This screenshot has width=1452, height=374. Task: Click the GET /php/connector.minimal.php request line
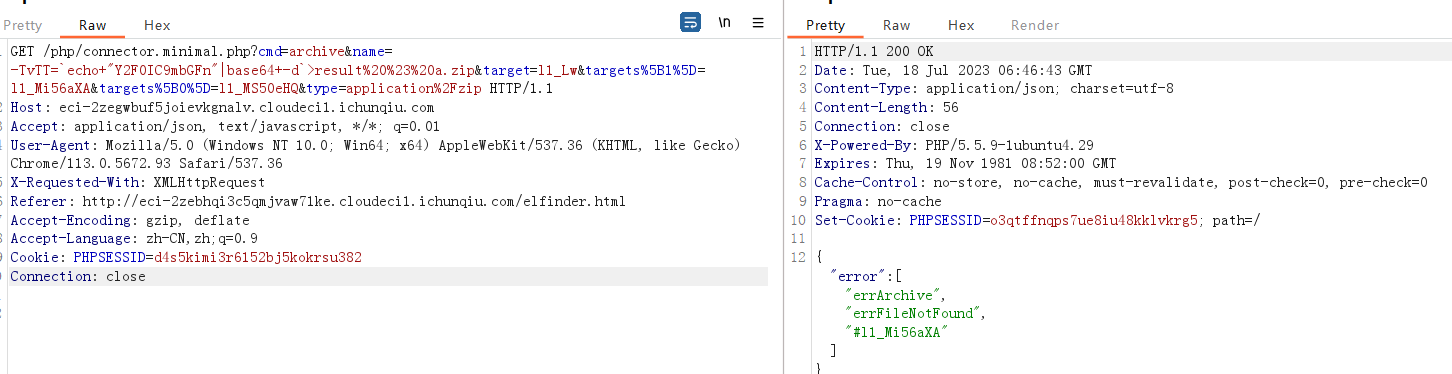tap(202, 51)
